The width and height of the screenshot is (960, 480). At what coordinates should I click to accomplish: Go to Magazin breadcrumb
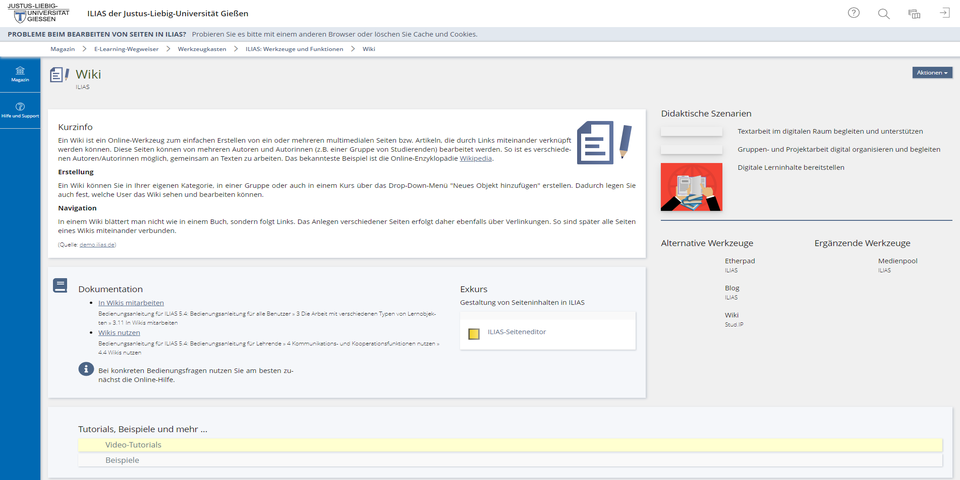[62, 49]
